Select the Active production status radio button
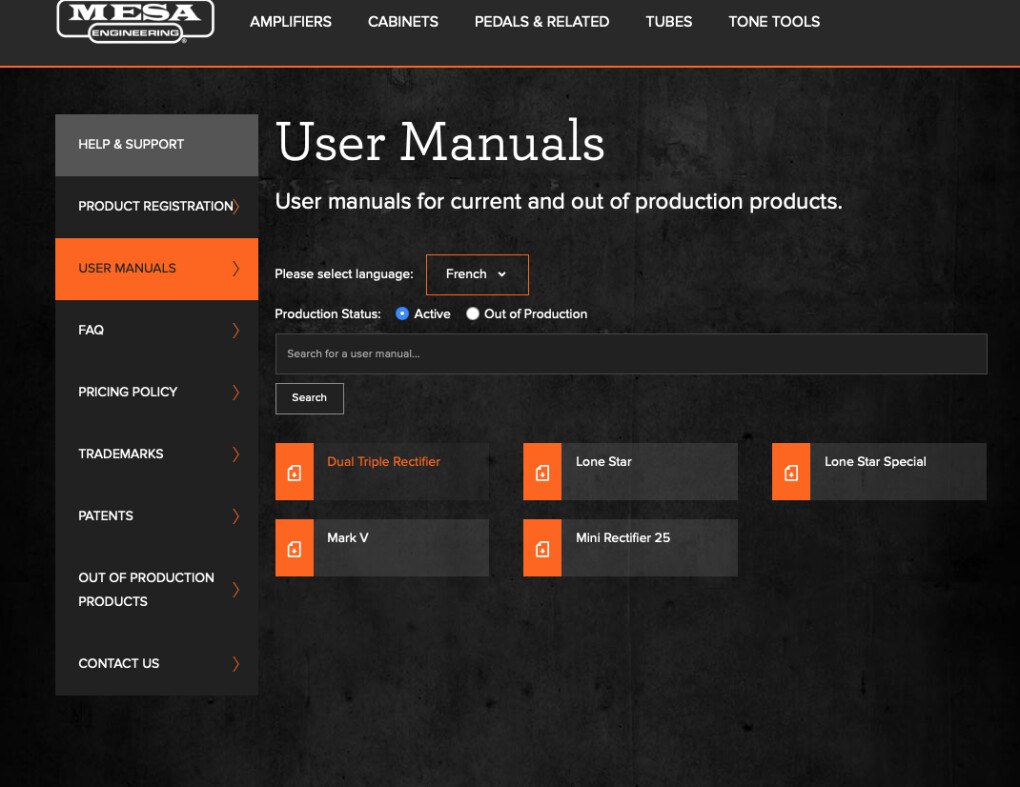The width and height of the screenshot is (1020, 787). click(x=402, y=314)
